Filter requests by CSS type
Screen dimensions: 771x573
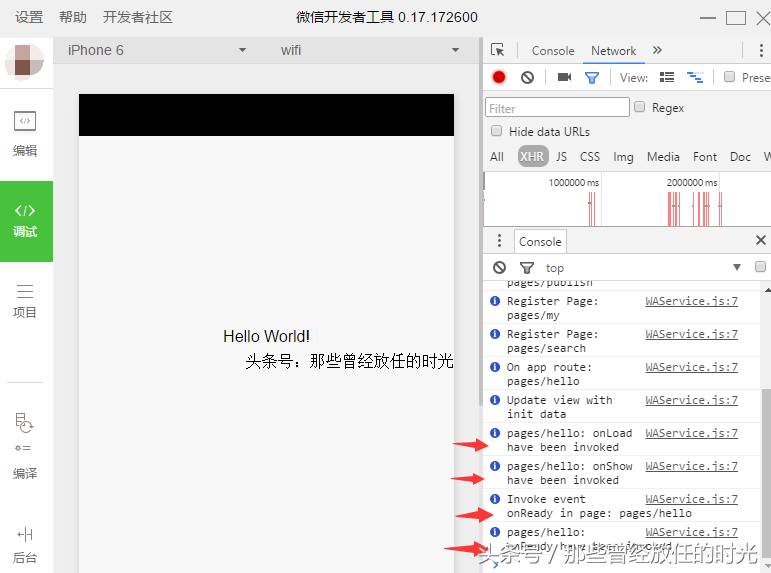pos(590,157)
